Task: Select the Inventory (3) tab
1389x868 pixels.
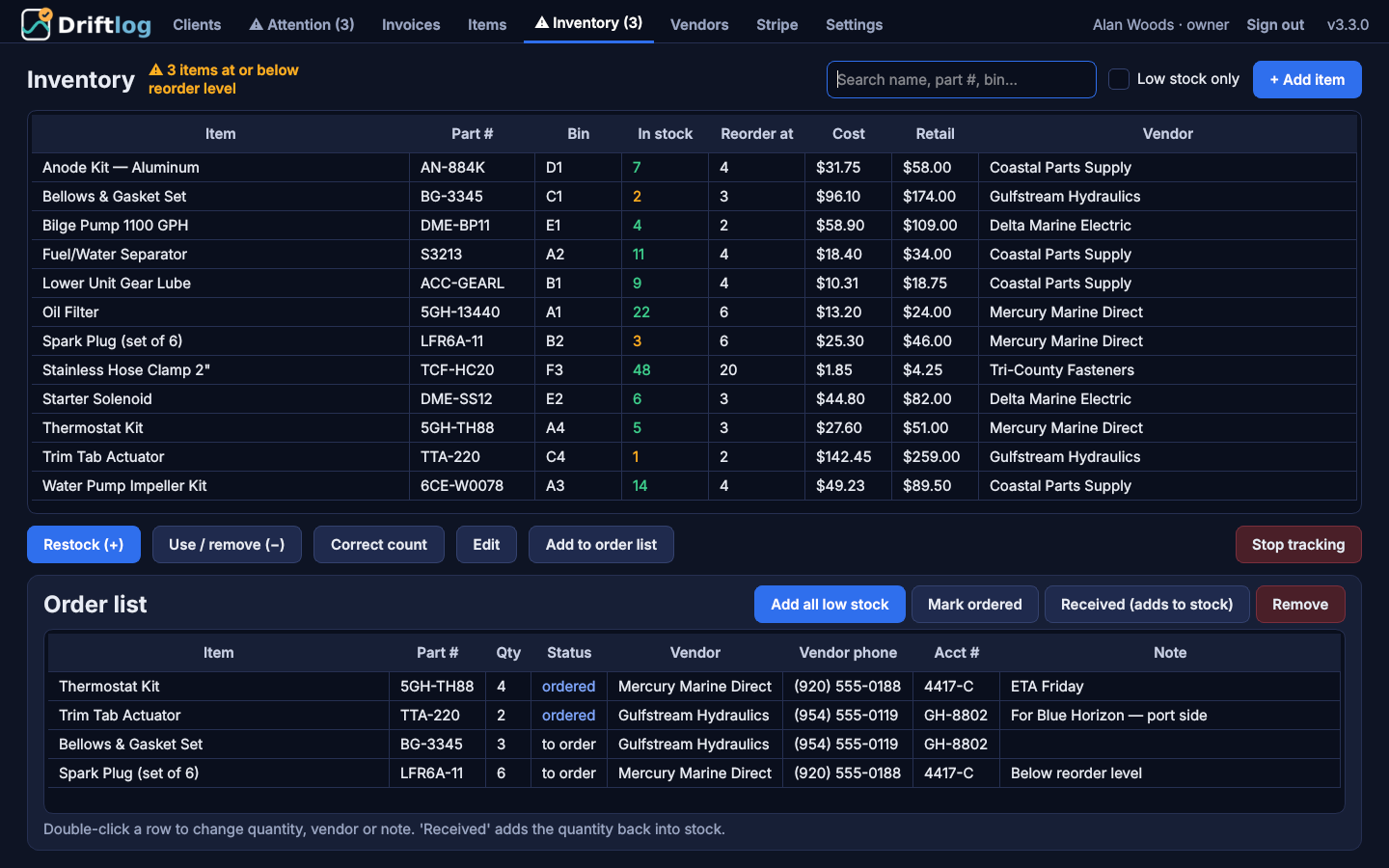Action: pyautogui.click(x=588, y=23)
